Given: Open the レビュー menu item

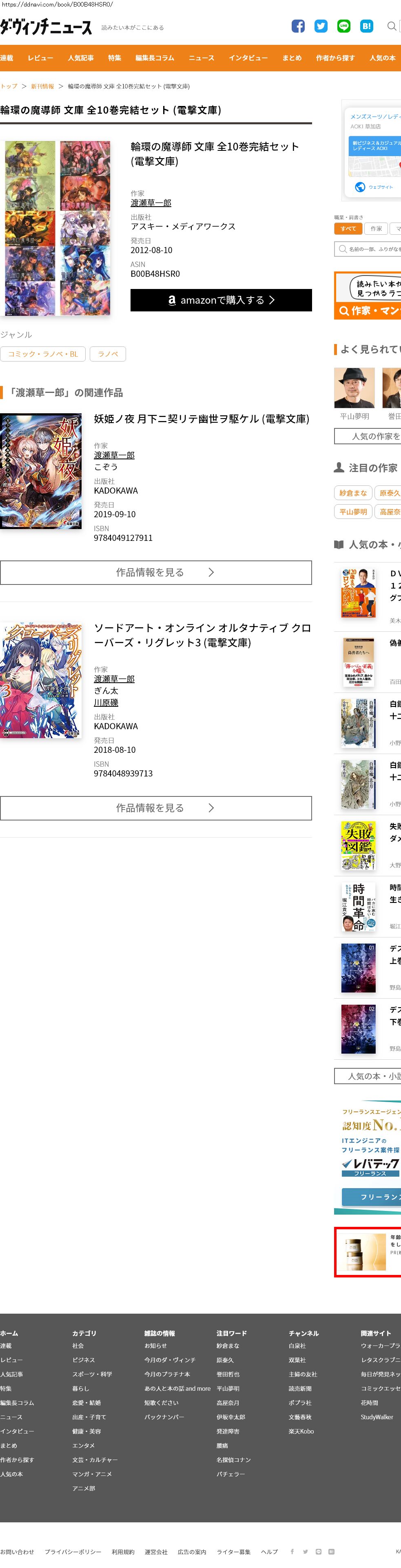Looking at the screenshot, I should (x=40, y=58).
